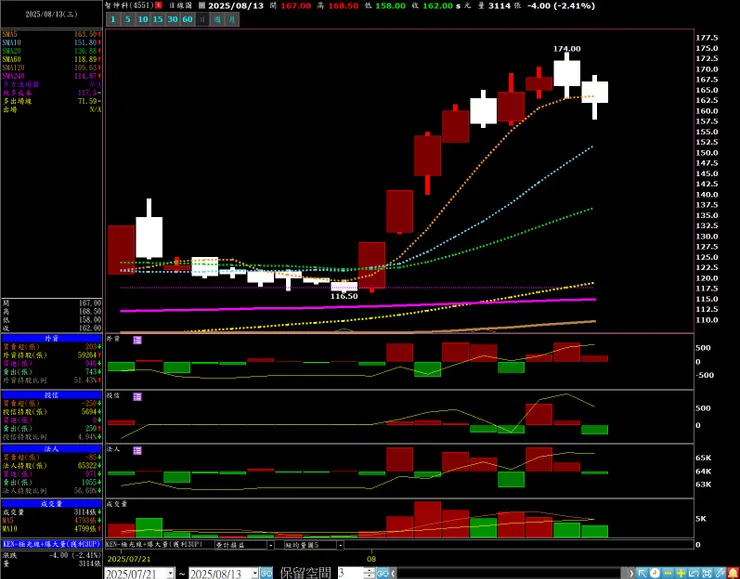Click the 保留空間 number input field
Image resolution: width=740 pixels, height=579 pixels.
point(350,573)
